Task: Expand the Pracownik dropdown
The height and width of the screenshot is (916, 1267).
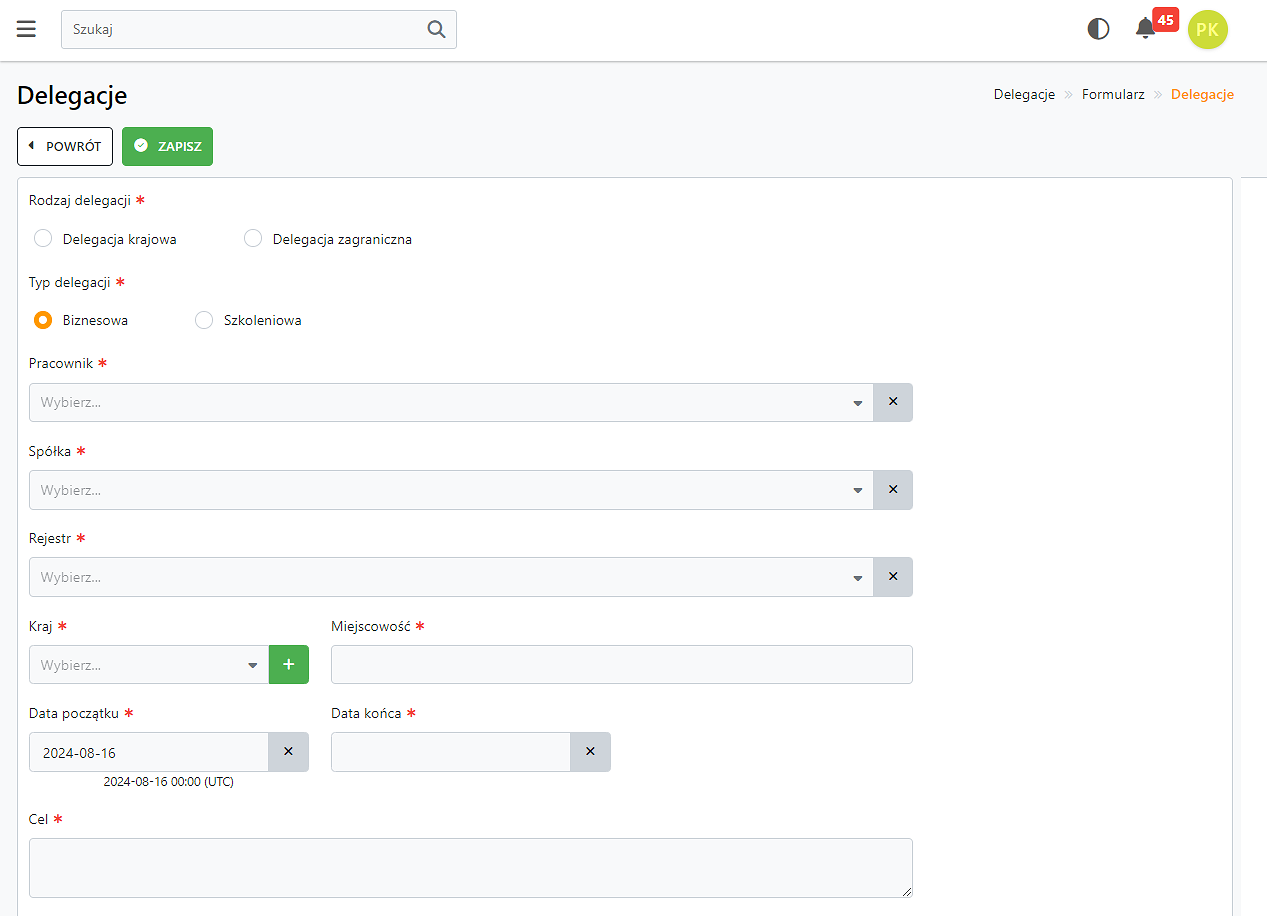Action: 450,403
